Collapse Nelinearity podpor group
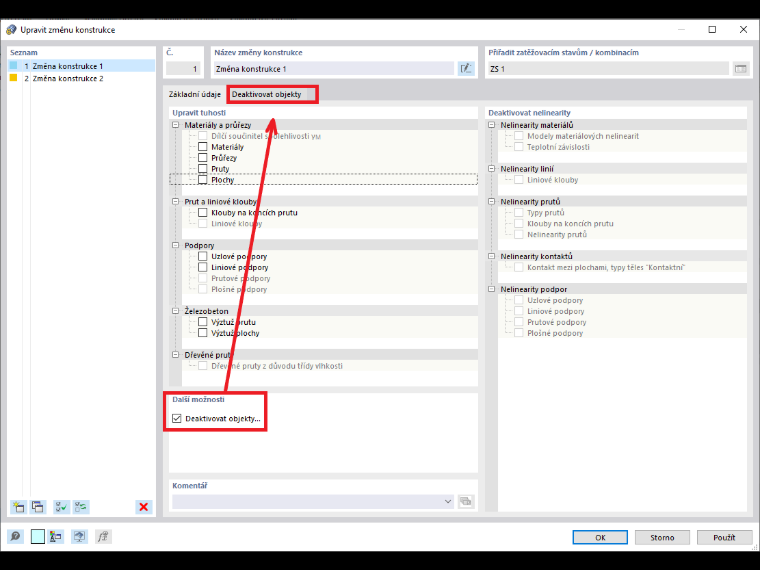This screenshot has width=760, height=570. click(x=491, y=289)
